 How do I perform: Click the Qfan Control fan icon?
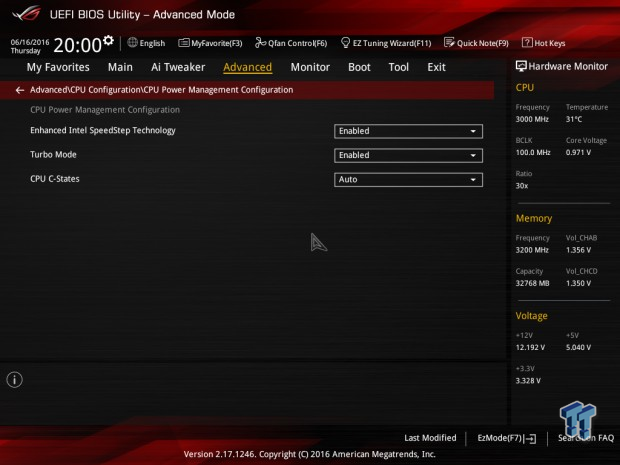coord(260,42)
